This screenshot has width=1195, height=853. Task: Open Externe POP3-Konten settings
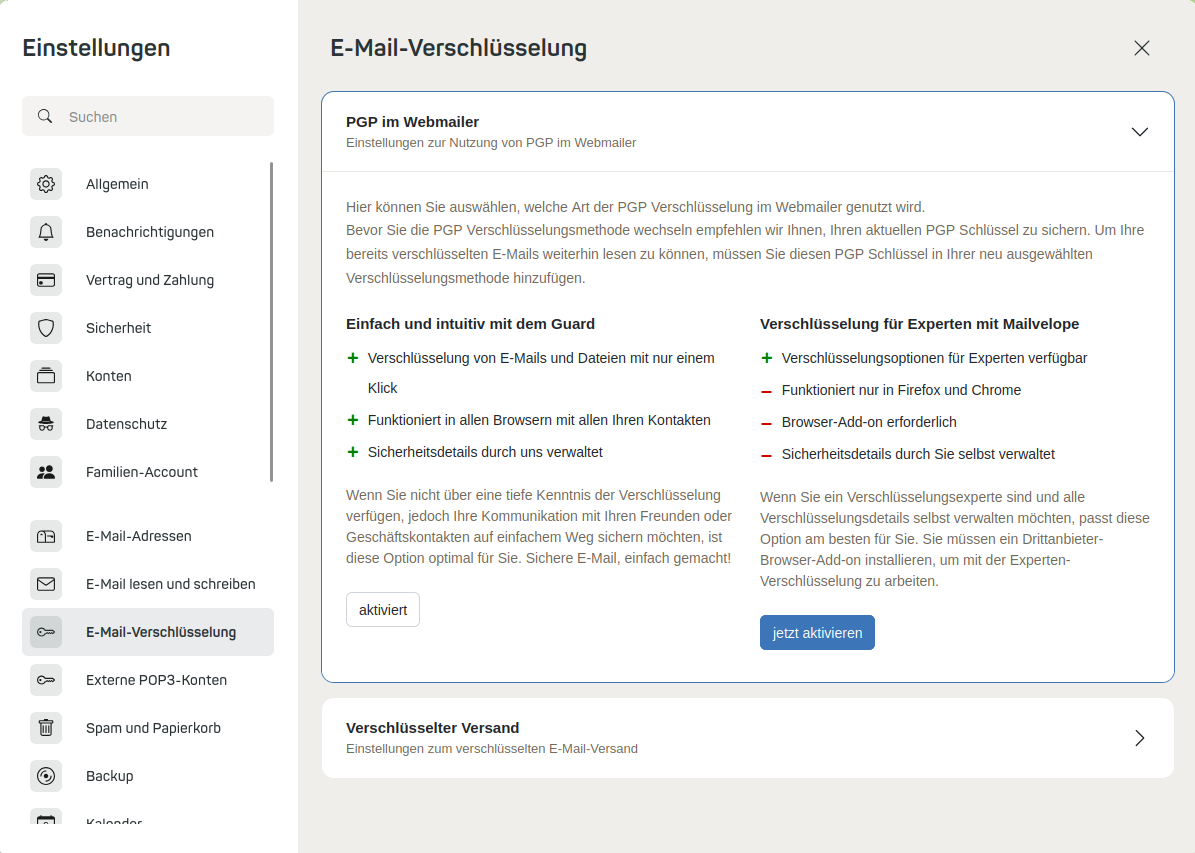click(x=148, y=680)
